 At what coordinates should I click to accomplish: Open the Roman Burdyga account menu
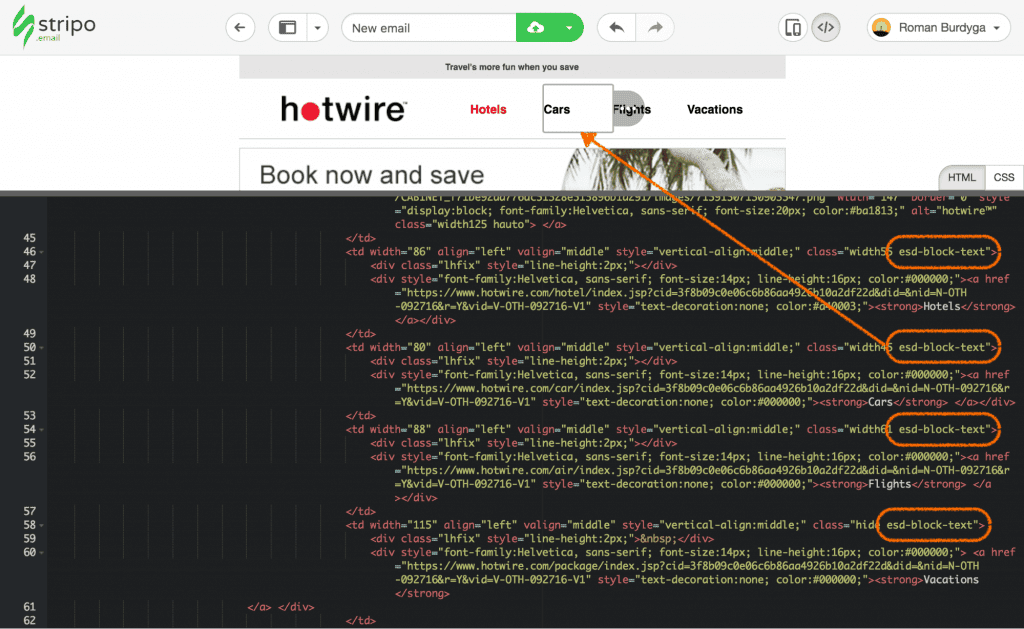(938, 28)
